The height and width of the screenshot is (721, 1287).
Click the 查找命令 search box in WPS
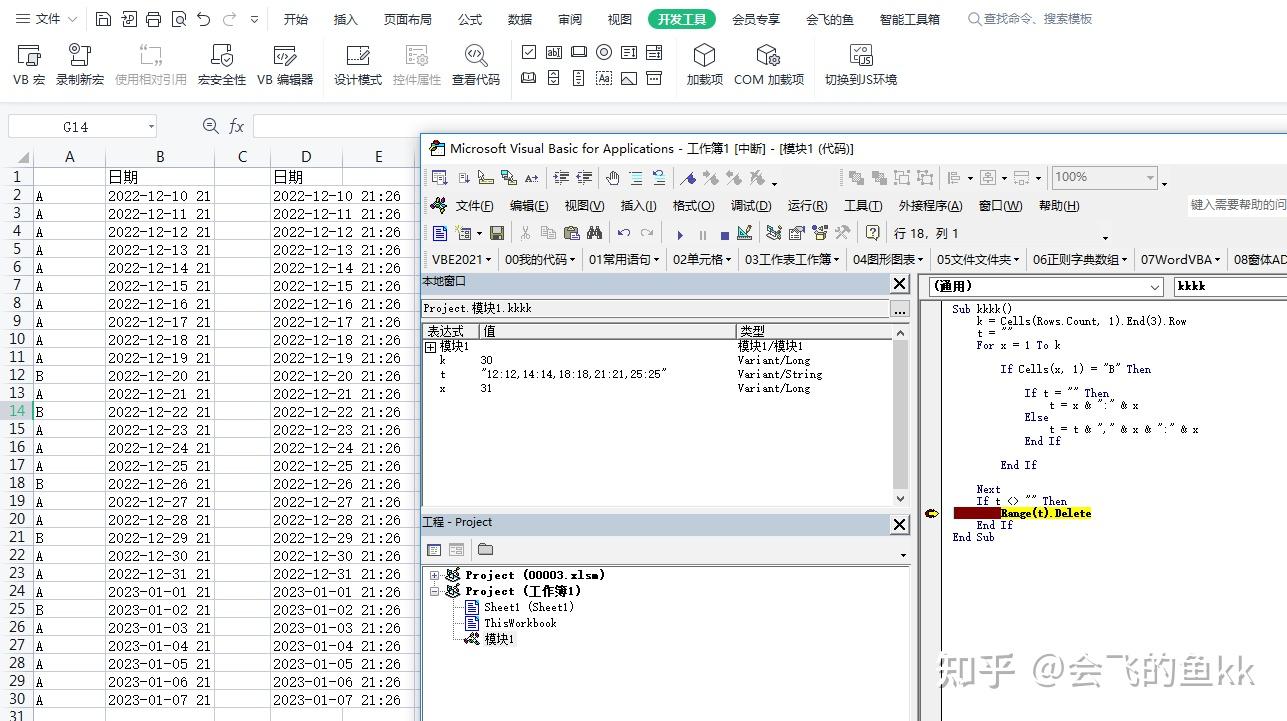[1030, 19]
